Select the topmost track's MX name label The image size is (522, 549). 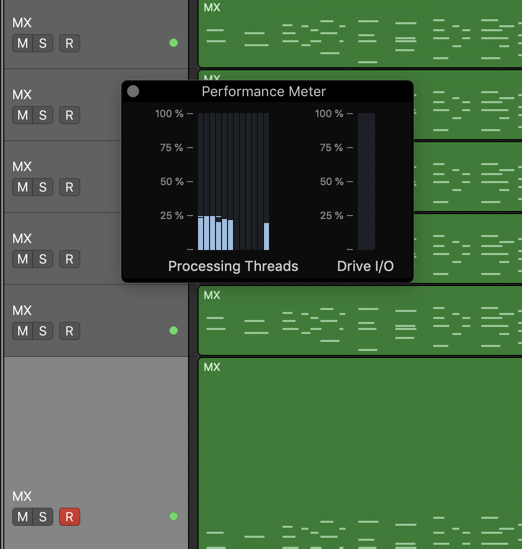pos(22,23)
